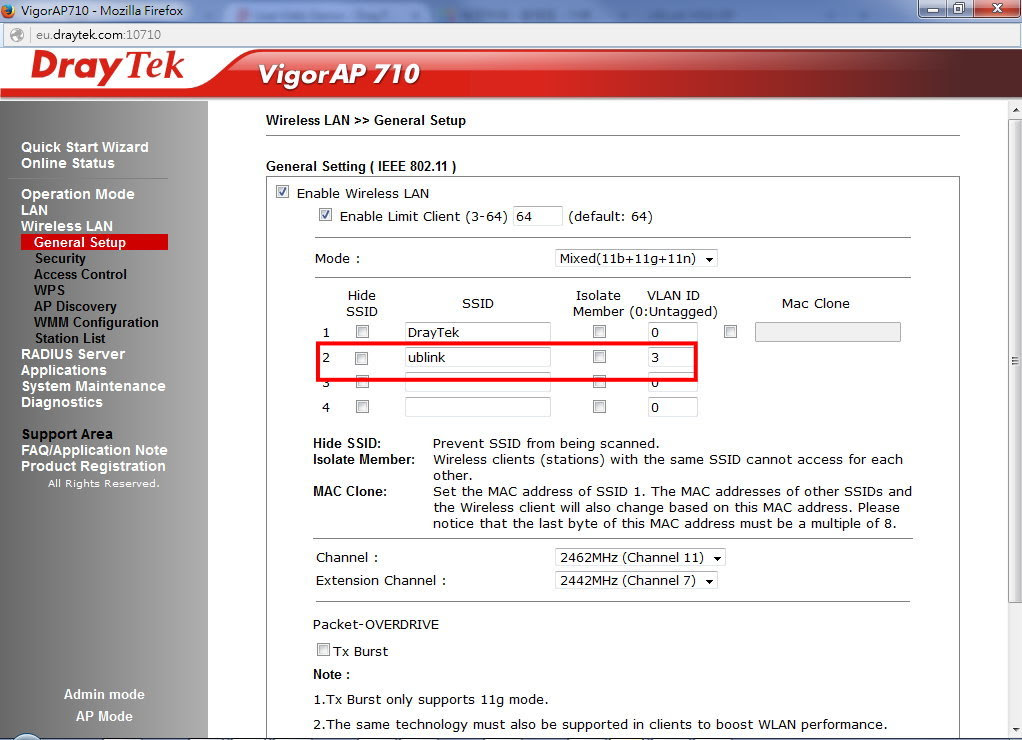
Task: Open Applications menu
Action: [63, 370]
